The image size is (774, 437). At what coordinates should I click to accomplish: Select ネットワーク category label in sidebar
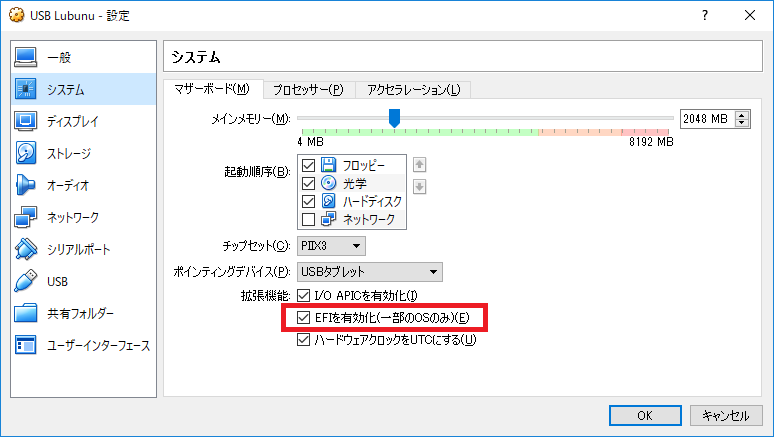(x=73, y=217)
